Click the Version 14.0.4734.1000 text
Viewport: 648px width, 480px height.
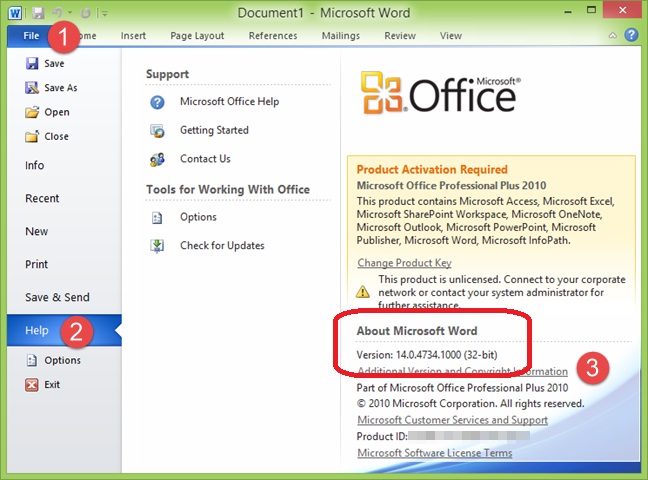[427, 355]
